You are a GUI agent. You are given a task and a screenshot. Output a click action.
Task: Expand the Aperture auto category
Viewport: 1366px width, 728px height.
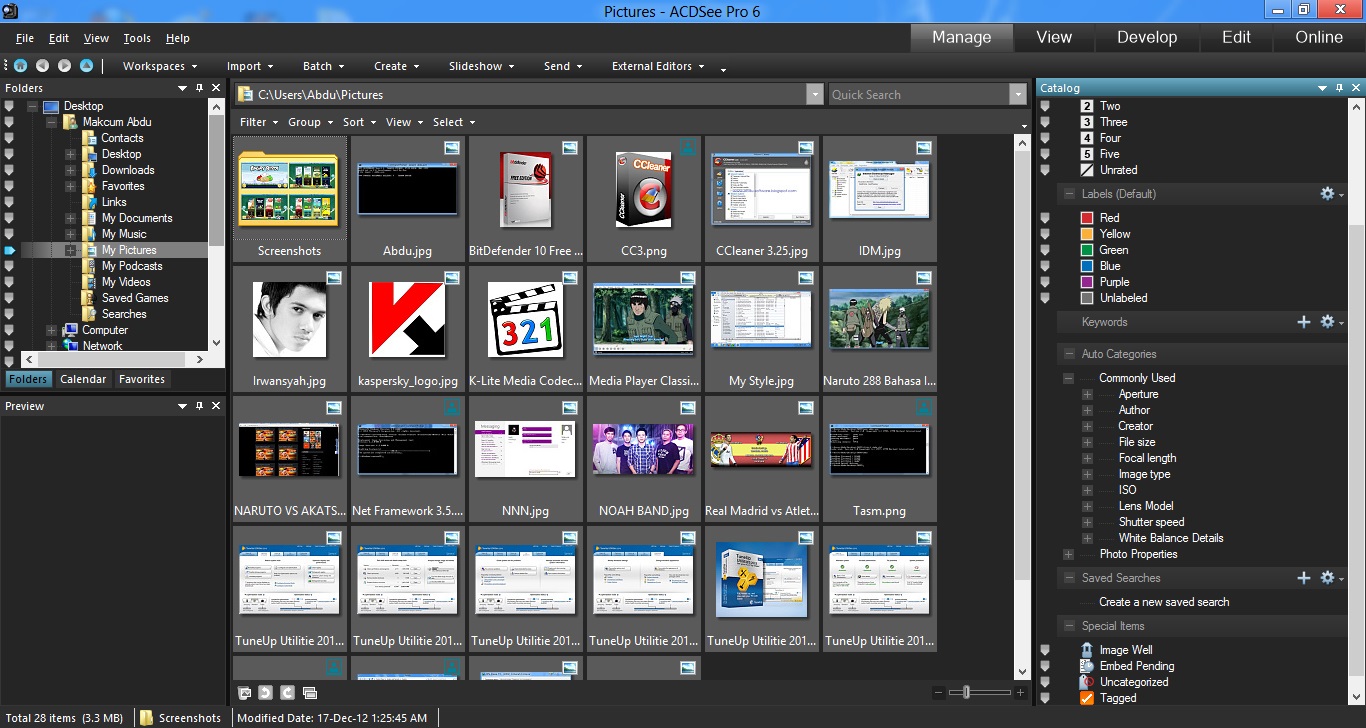pos(1087,394)
